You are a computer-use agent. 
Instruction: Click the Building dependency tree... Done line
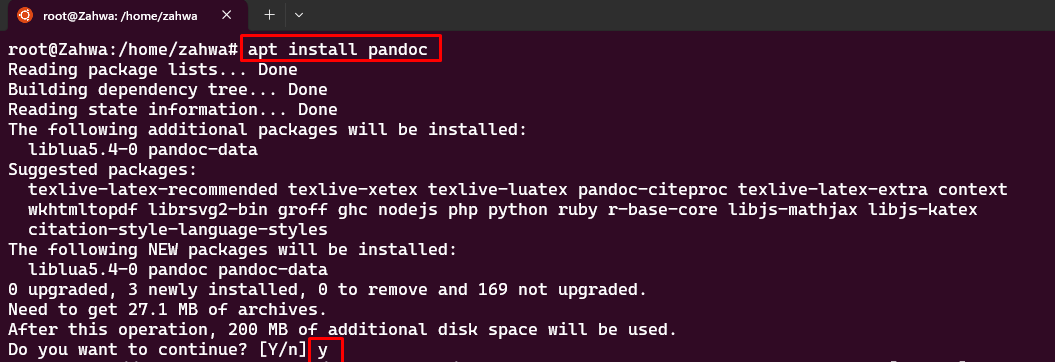point(168,89)
